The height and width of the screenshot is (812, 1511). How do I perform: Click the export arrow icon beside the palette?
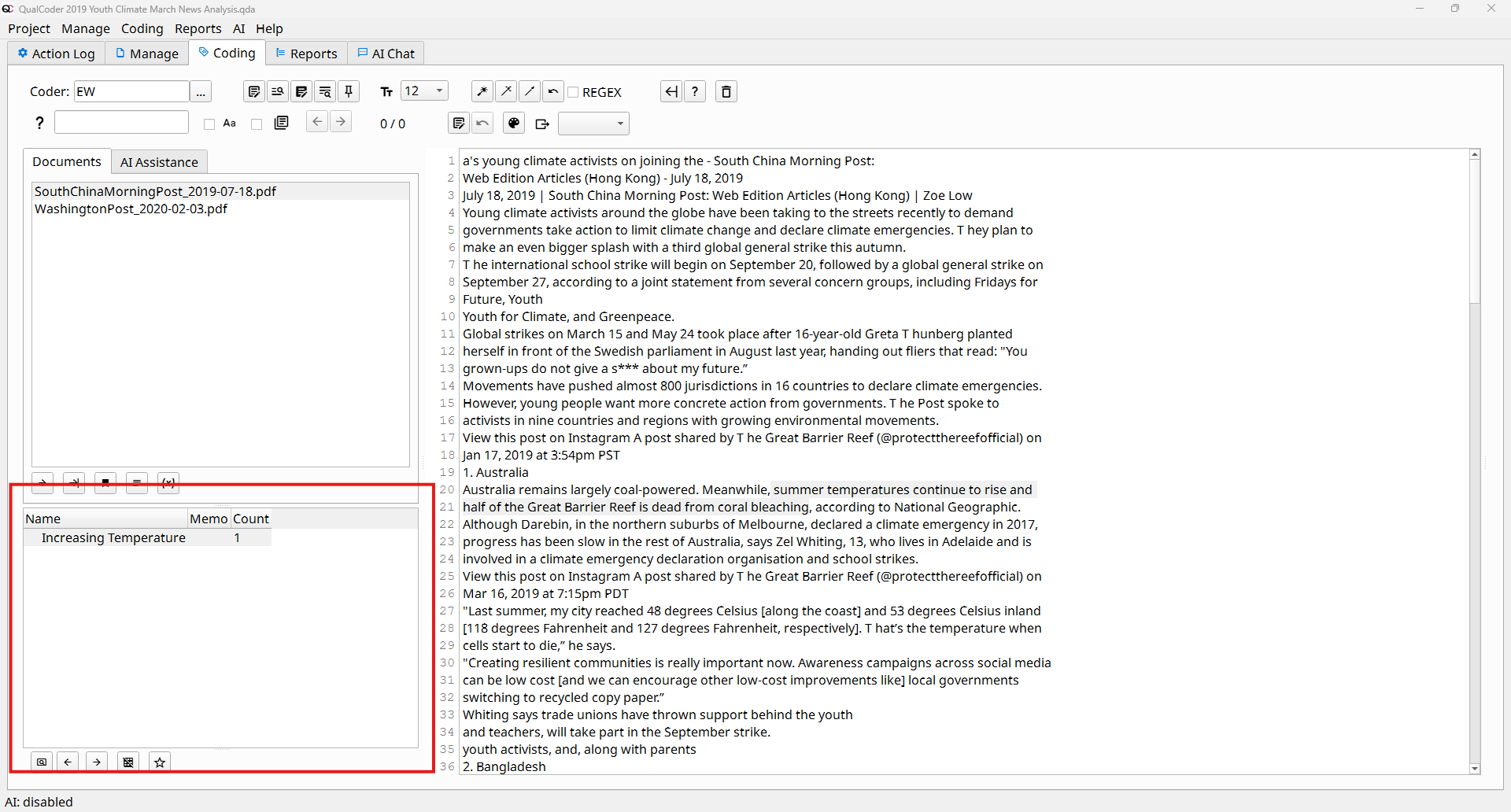[541, 124]
